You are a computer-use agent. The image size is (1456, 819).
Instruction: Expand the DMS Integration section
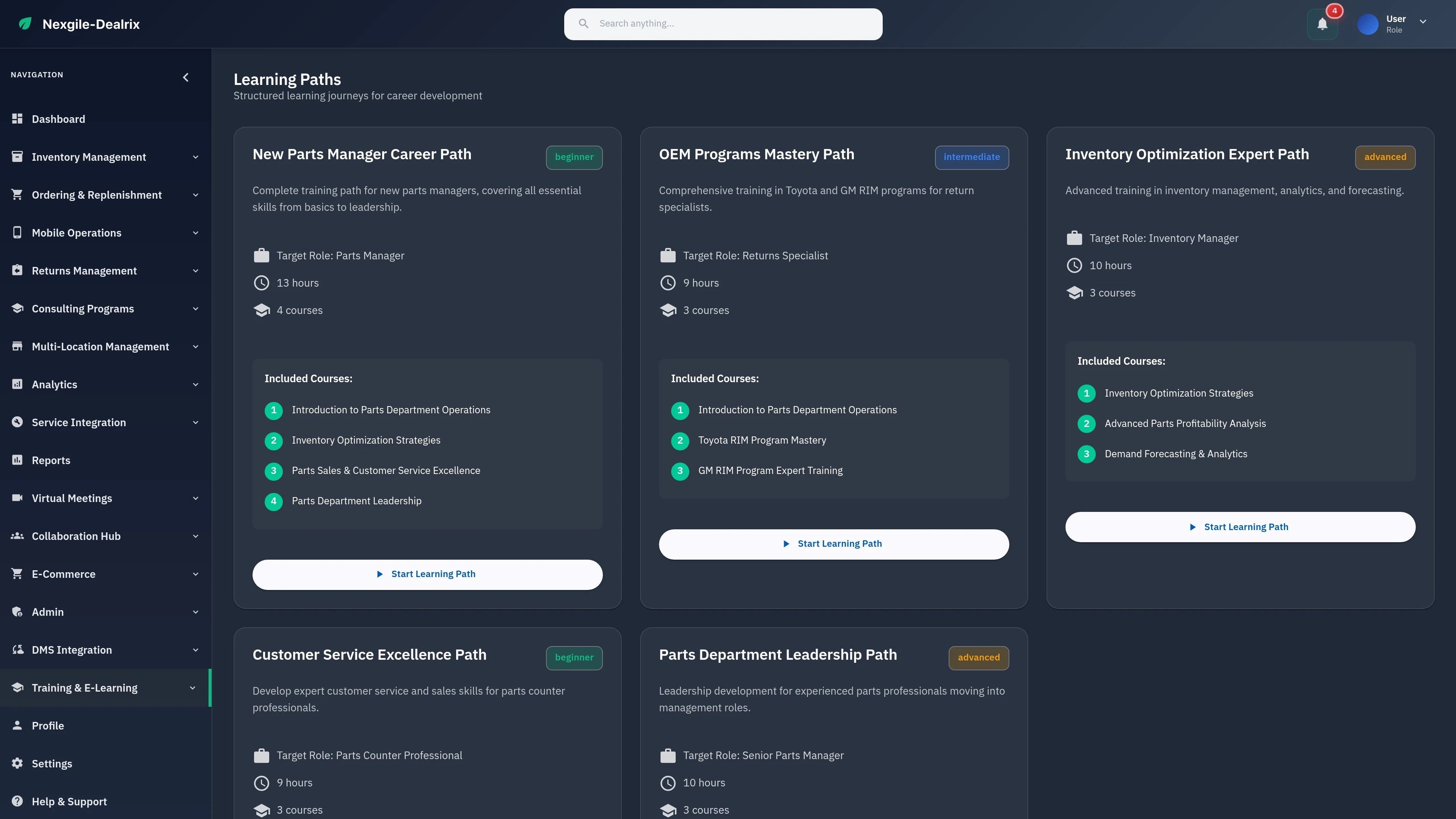(x=196, y=650)
